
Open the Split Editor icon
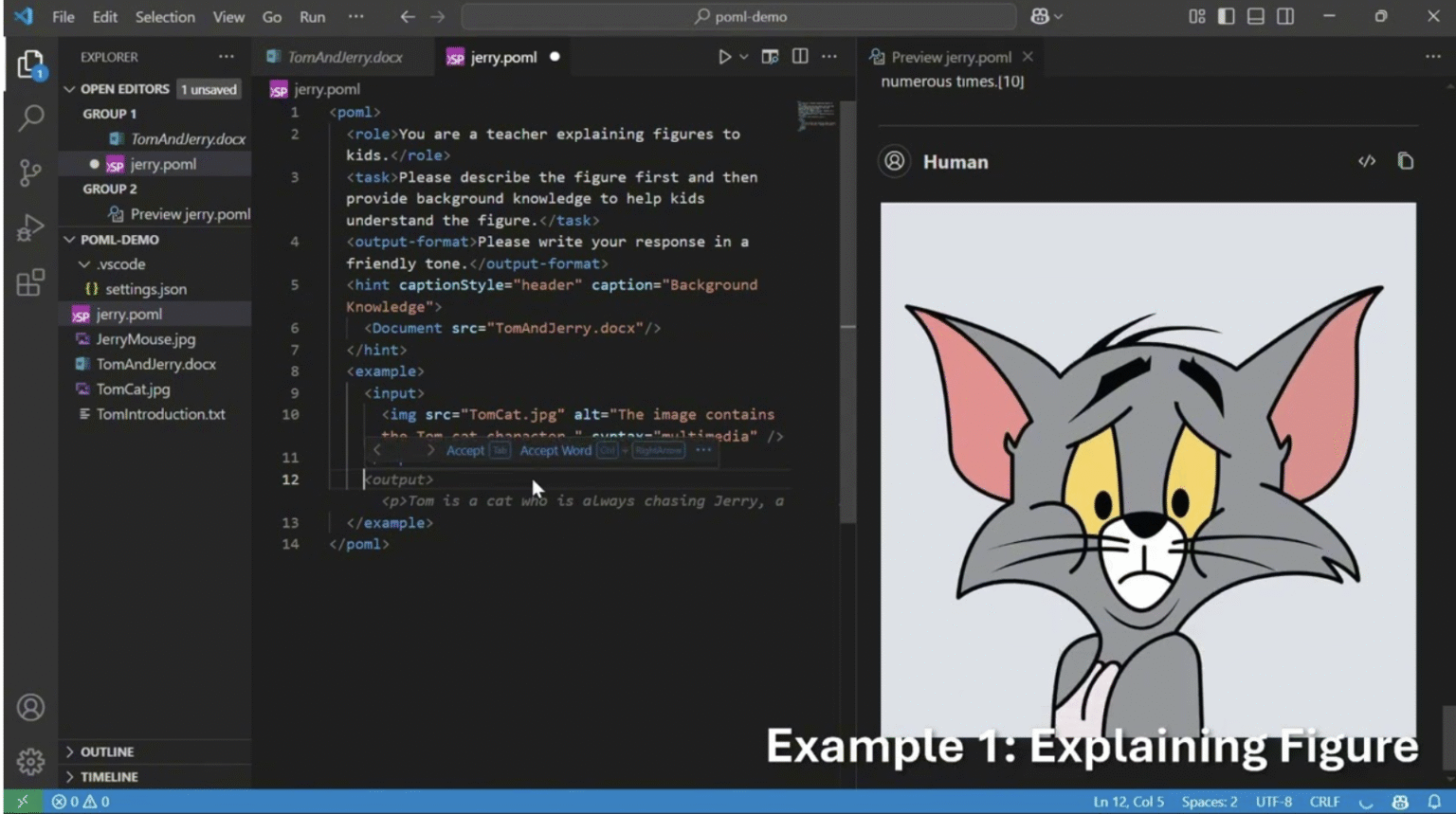[799, 56]
